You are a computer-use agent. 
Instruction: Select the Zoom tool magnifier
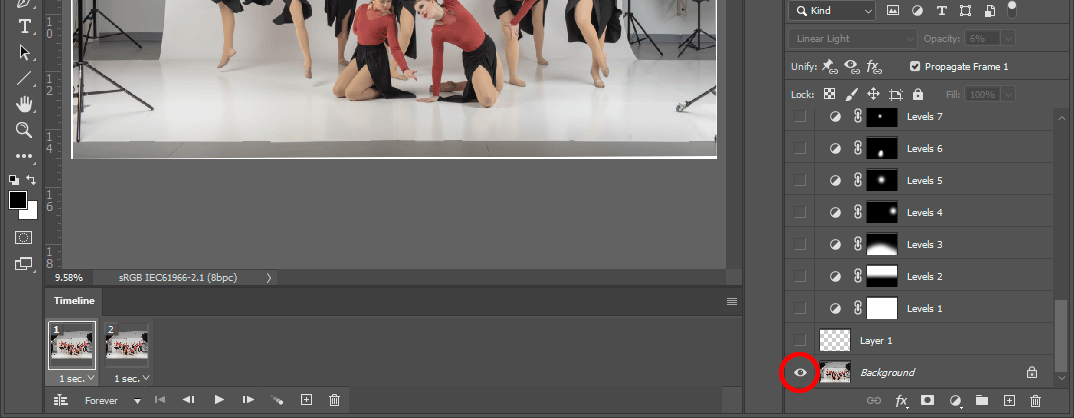click(24, 130)
